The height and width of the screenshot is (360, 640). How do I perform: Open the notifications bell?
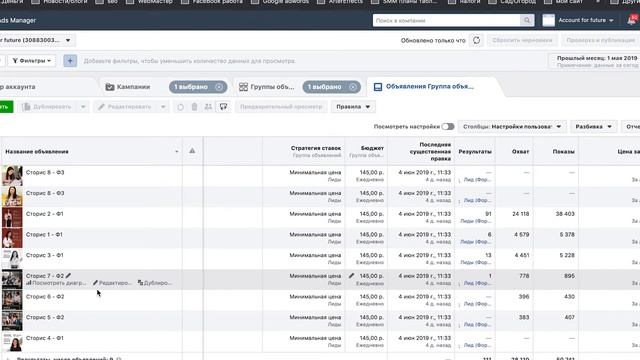click(x=632, y=20)
